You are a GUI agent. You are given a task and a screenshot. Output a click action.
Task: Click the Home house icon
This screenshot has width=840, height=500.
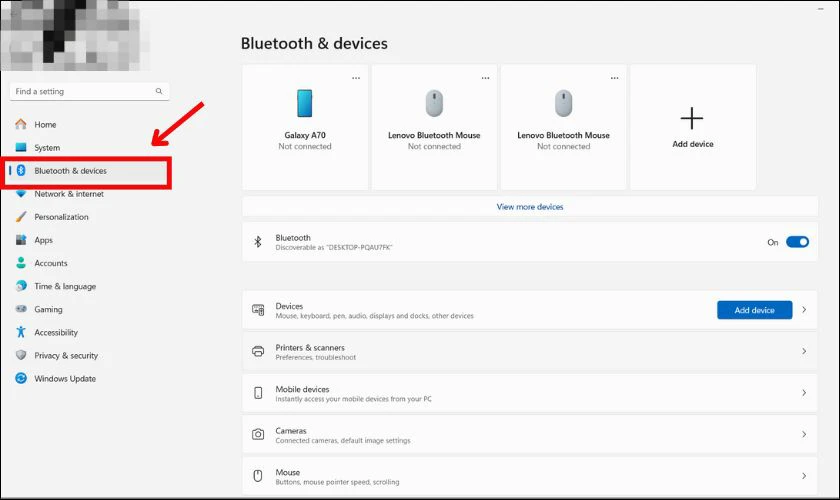pyautogui.click(x=21, y=124)
